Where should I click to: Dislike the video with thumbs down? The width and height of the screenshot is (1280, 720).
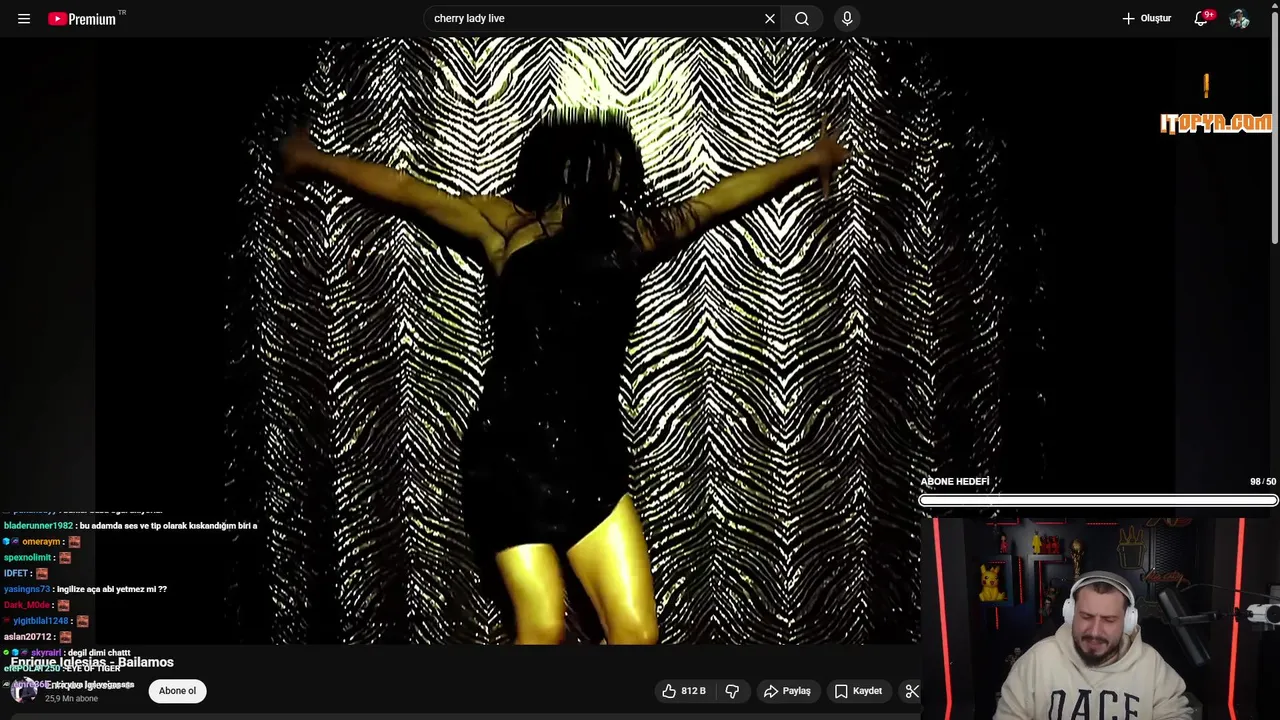732,691
